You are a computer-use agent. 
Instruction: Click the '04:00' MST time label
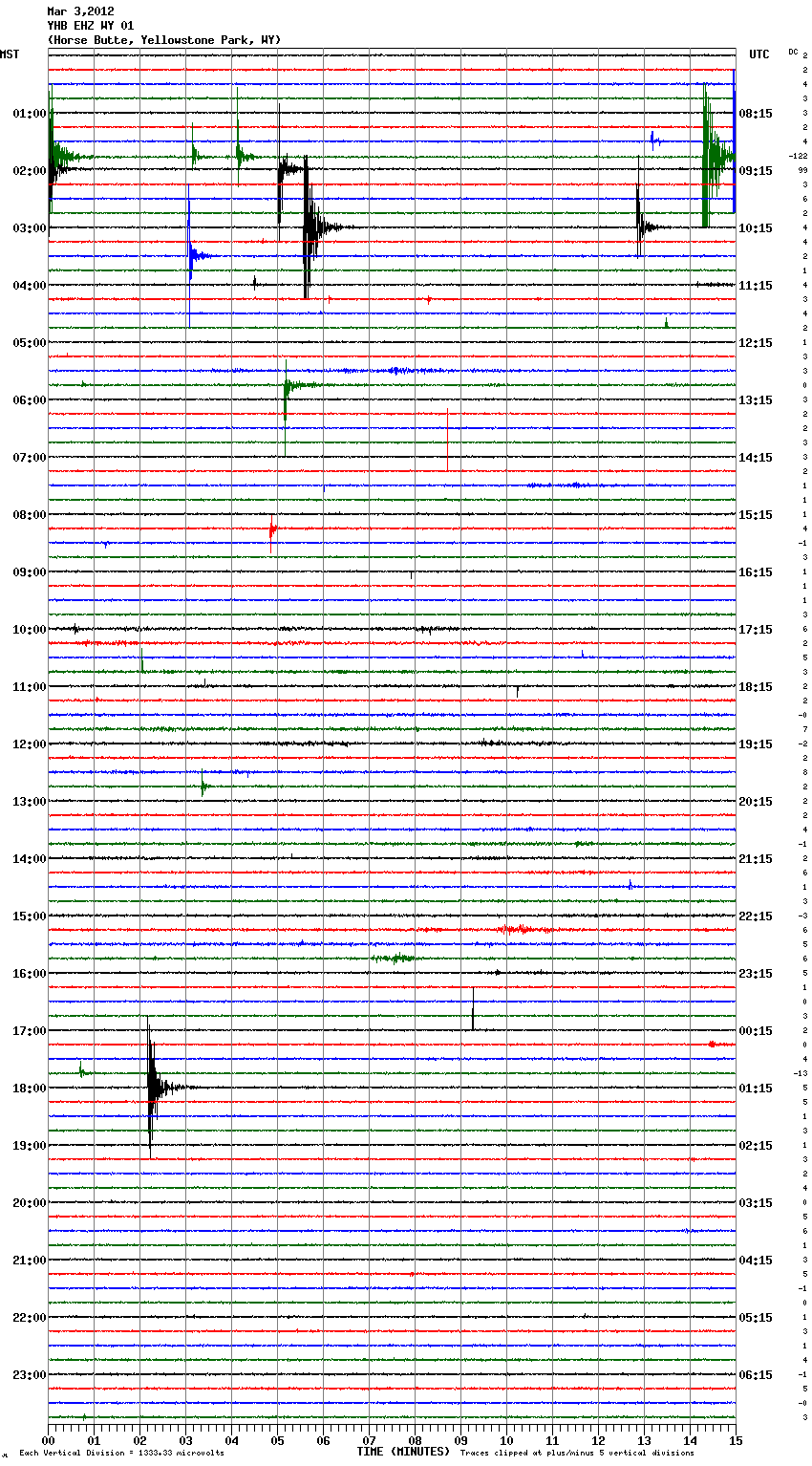30,286
